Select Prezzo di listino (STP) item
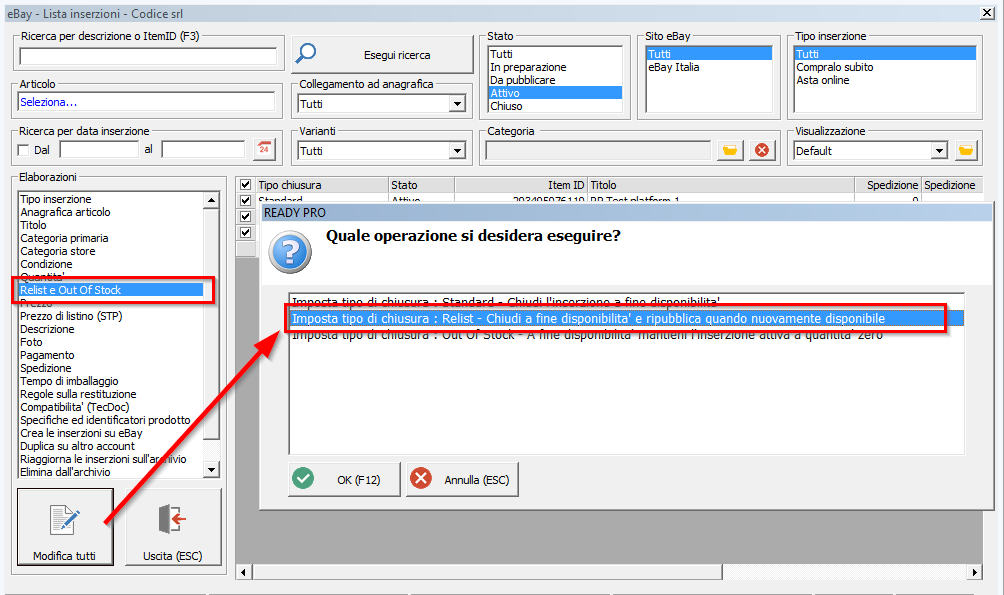The image size is (1004, 595). tap(71, 316)
